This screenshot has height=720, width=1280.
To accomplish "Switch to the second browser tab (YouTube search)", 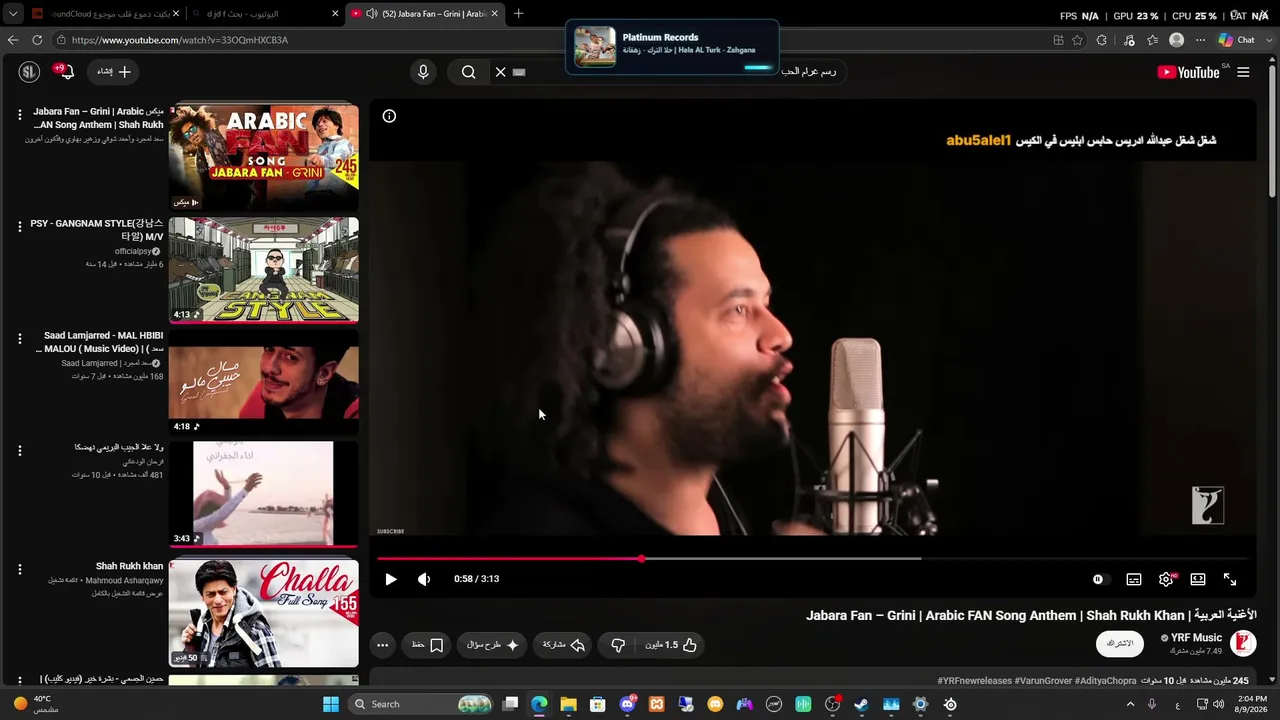I will tap(265, 13).
